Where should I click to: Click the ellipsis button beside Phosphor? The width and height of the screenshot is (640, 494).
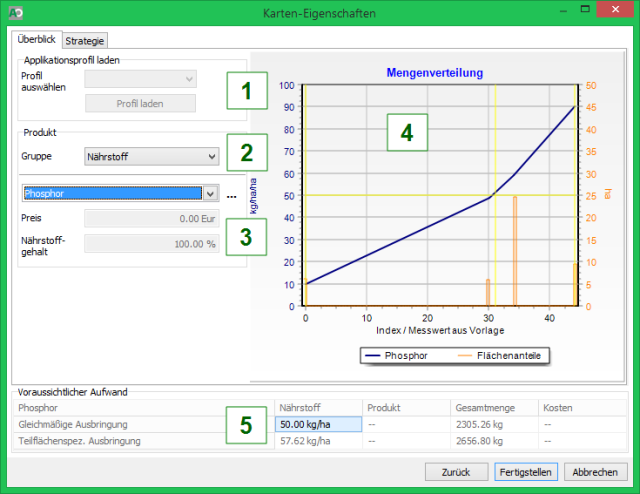point(231,195)
